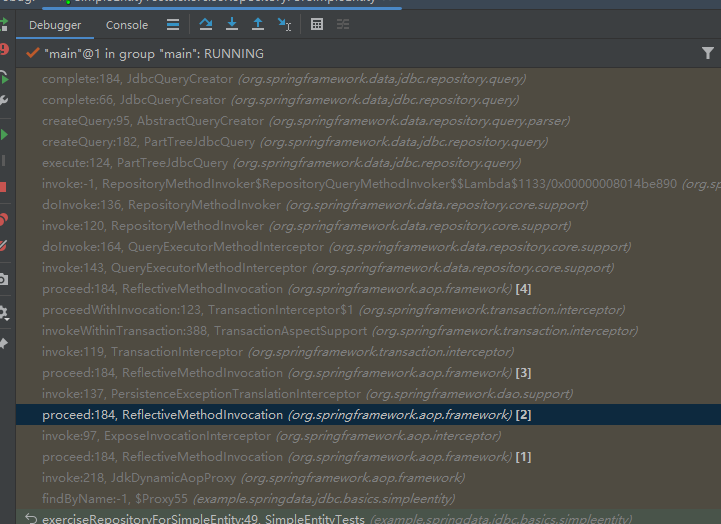Select frame invoke:120, RepositoryMethodInvoker

pyautogui.click(x=368, y=226)
